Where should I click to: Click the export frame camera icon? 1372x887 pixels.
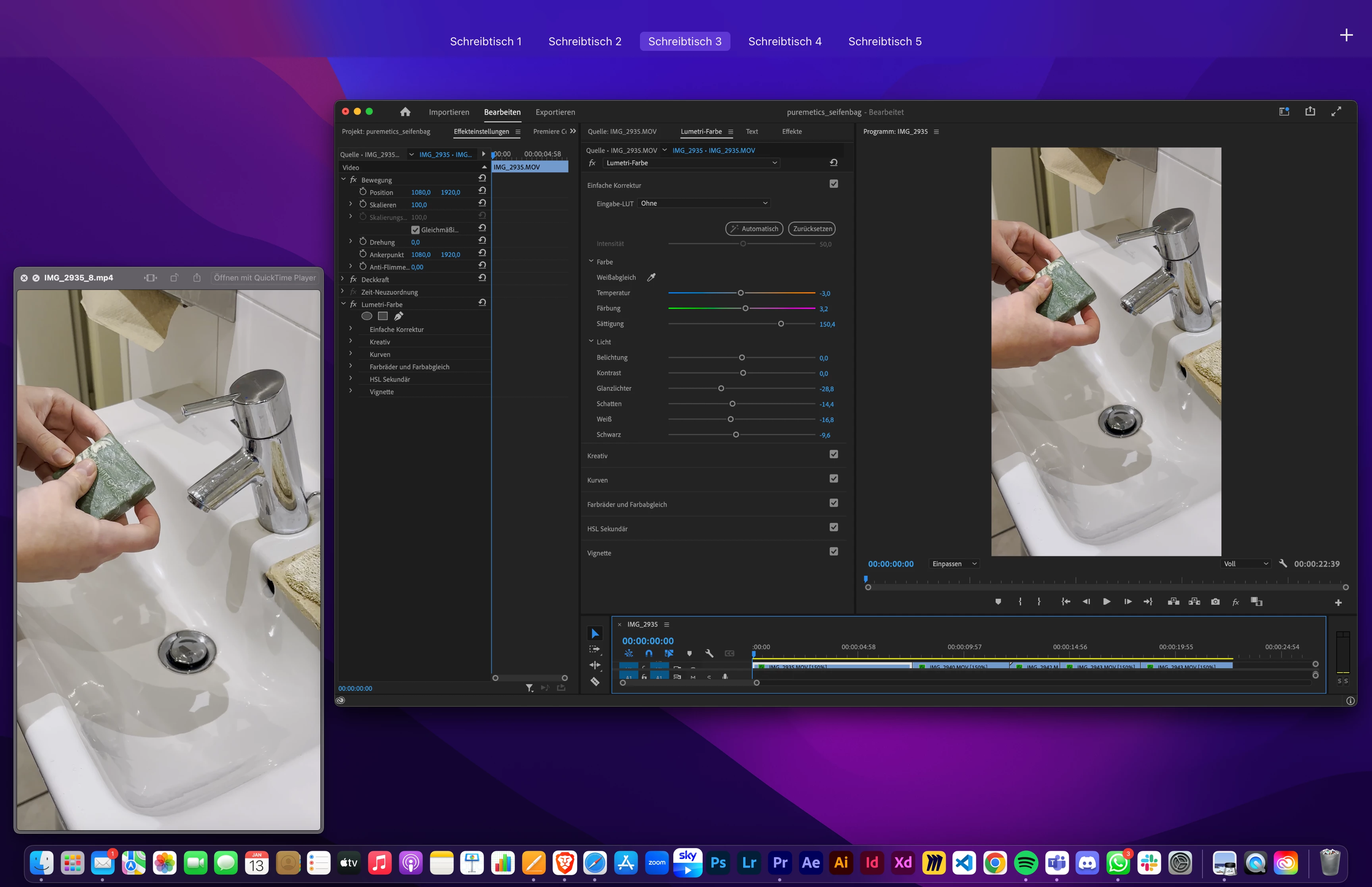point(1215,601)
